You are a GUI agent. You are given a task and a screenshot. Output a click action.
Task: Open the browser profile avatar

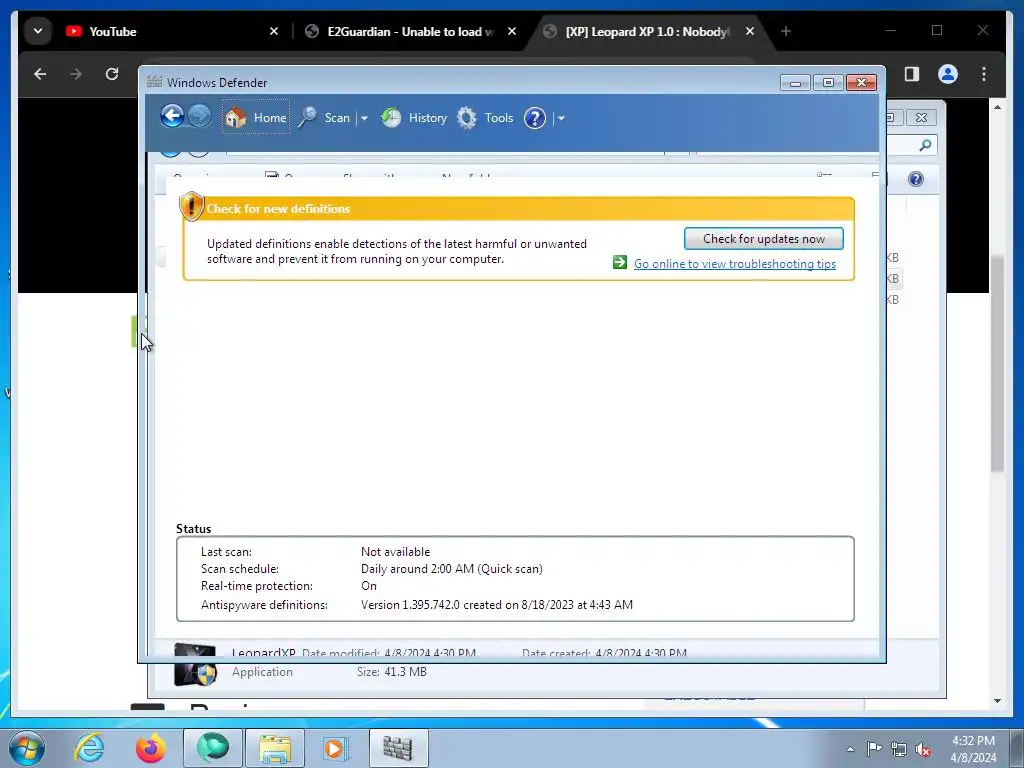point(948,74)
